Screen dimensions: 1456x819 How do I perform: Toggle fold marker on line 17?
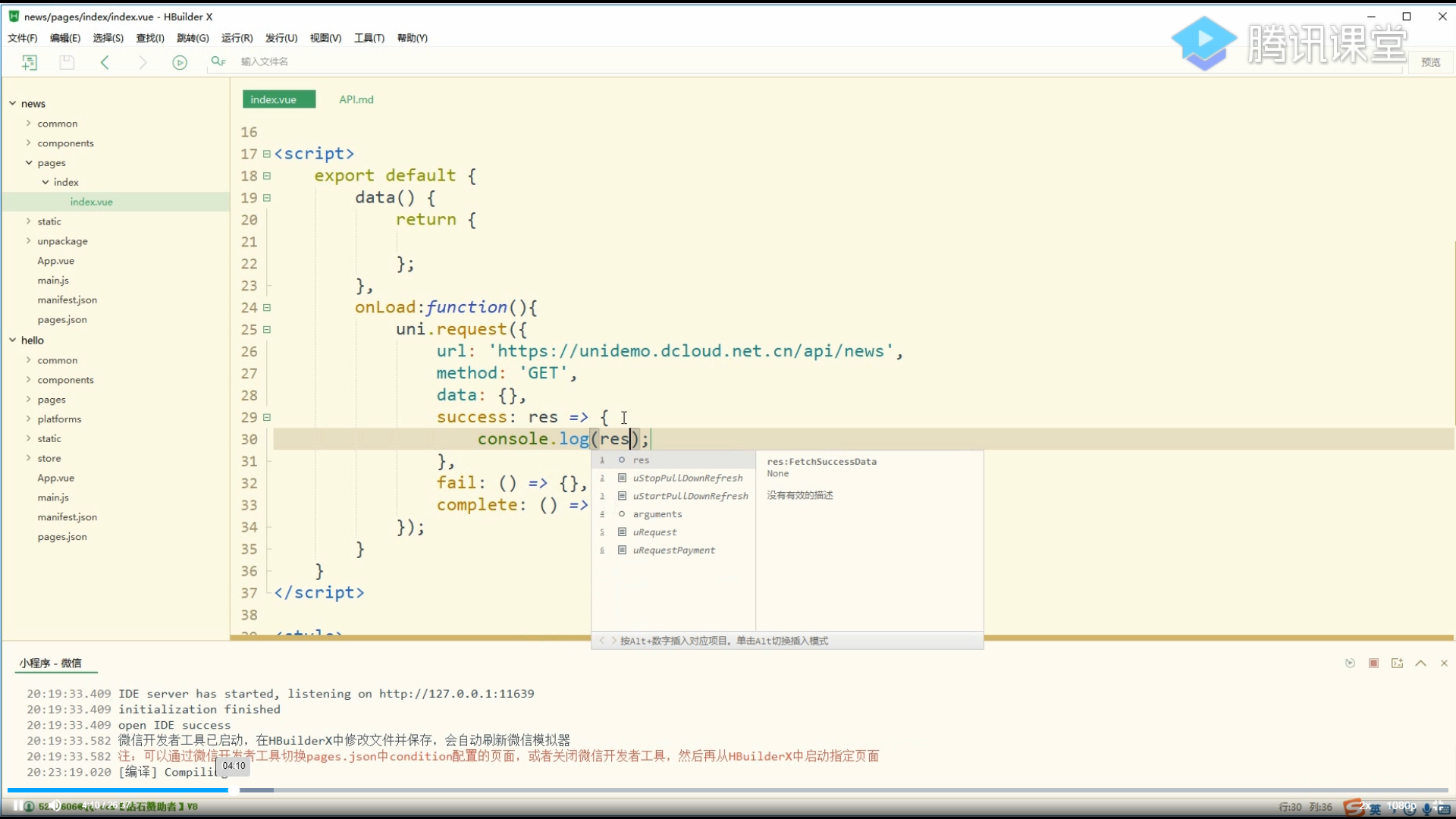[x=267, y=154]
